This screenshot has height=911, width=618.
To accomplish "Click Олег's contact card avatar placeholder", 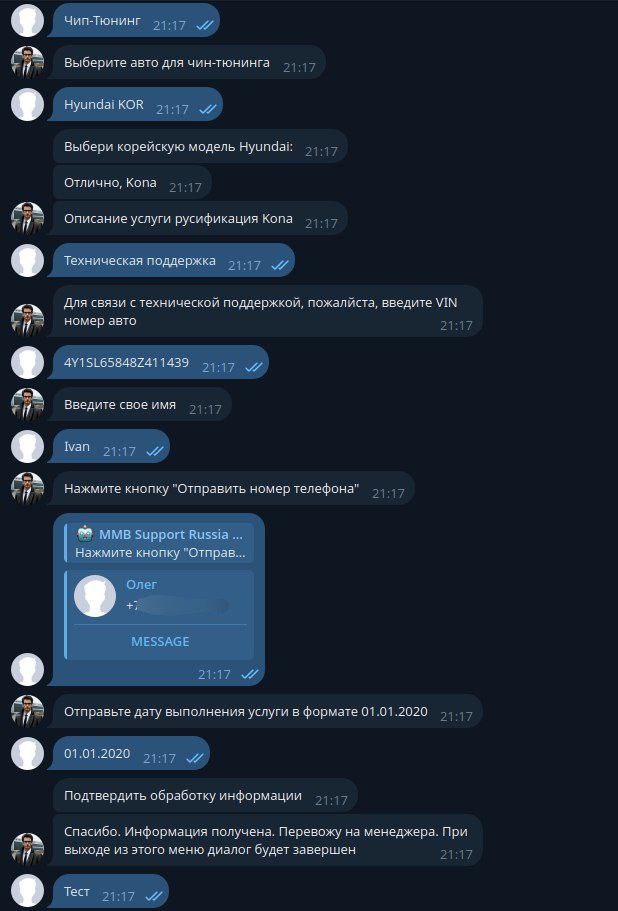I will click(95, 596).
